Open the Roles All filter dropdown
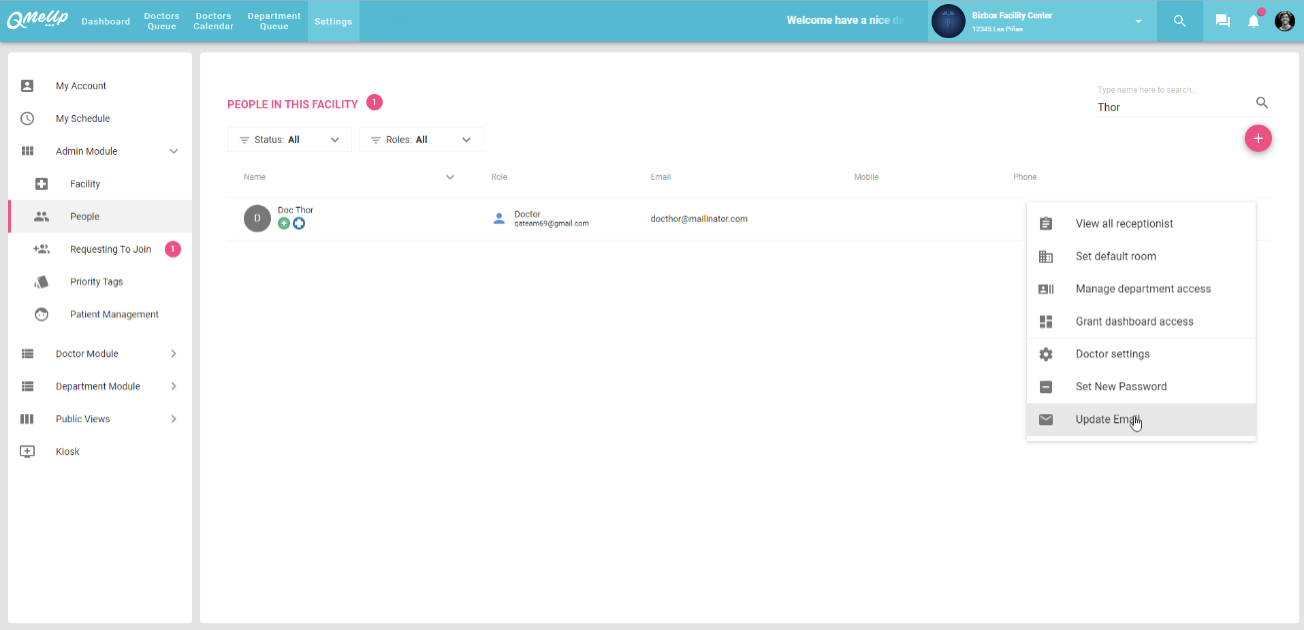The height and width of the screenshot is (630, 1304). [420, 140]
